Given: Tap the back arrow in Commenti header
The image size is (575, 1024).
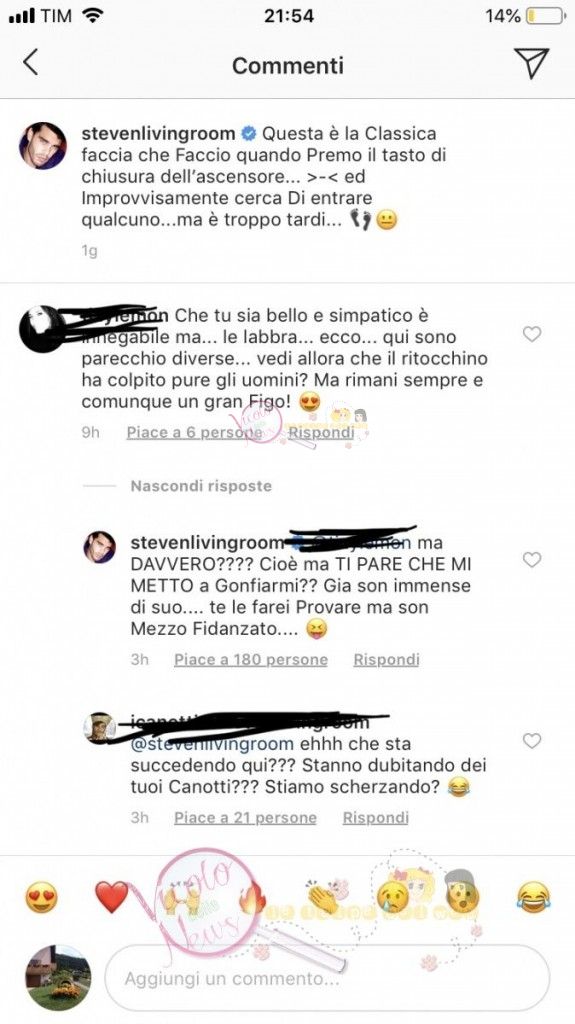Looking at the screenshot, I should tap(31, 63).
